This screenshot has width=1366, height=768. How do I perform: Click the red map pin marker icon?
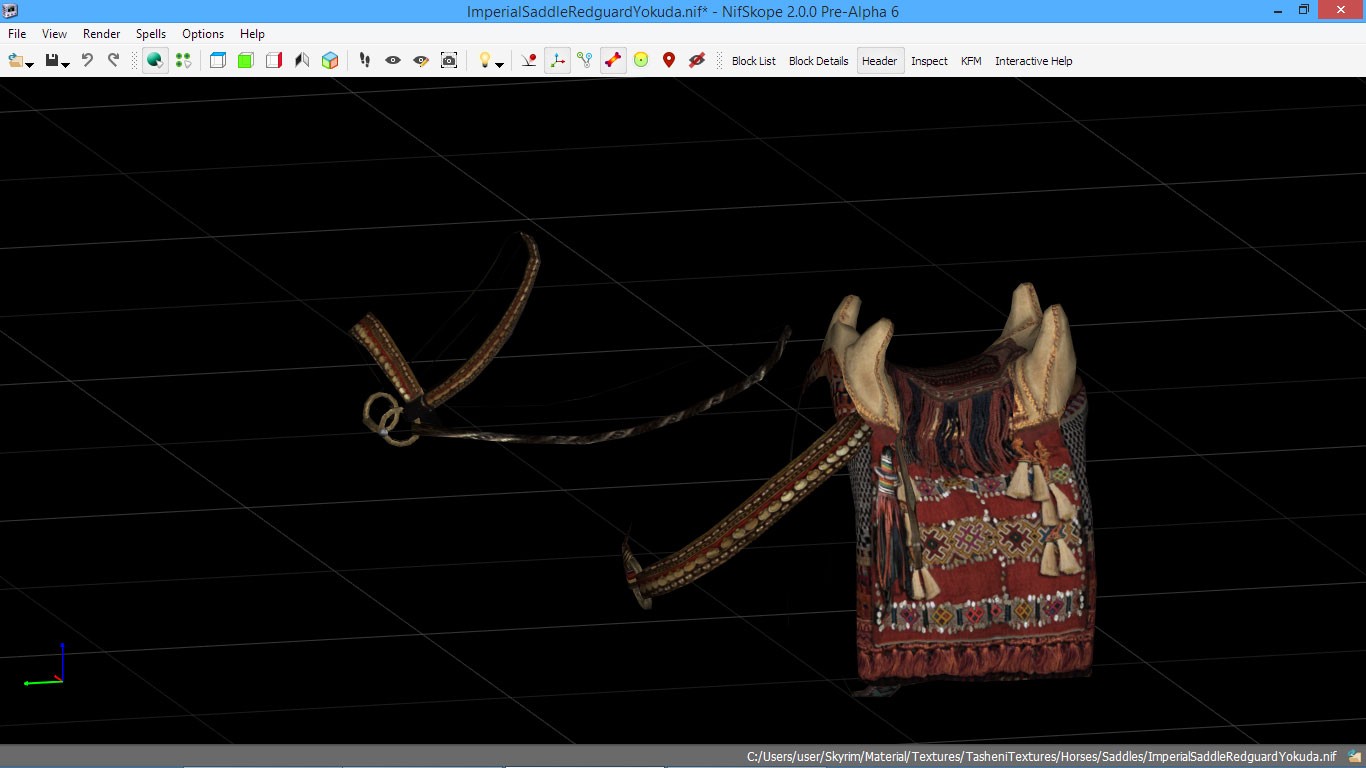(x=669, y=60)
